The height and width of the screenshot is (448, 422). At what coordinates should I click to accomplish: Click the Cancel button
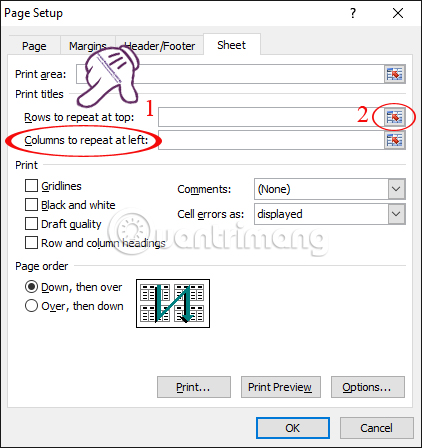point(377,428)
